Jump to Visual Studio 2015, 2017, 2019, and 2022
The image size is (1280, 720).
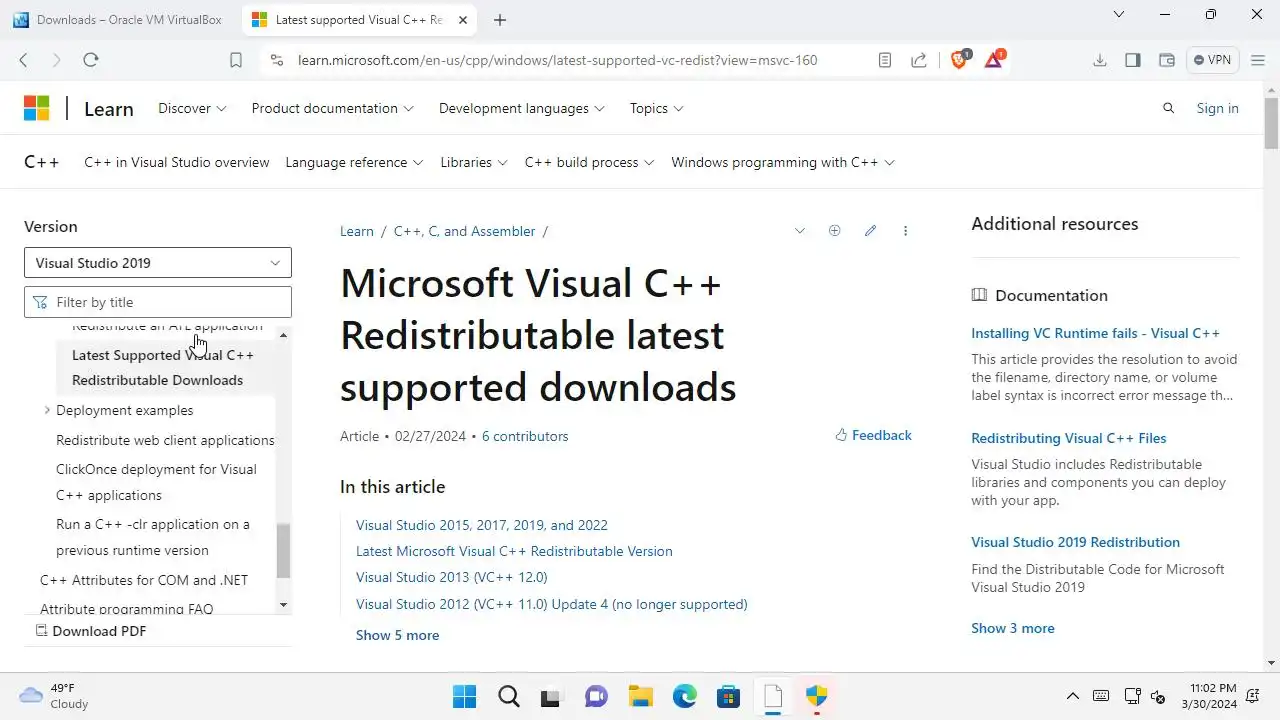[x=482, y=525]
